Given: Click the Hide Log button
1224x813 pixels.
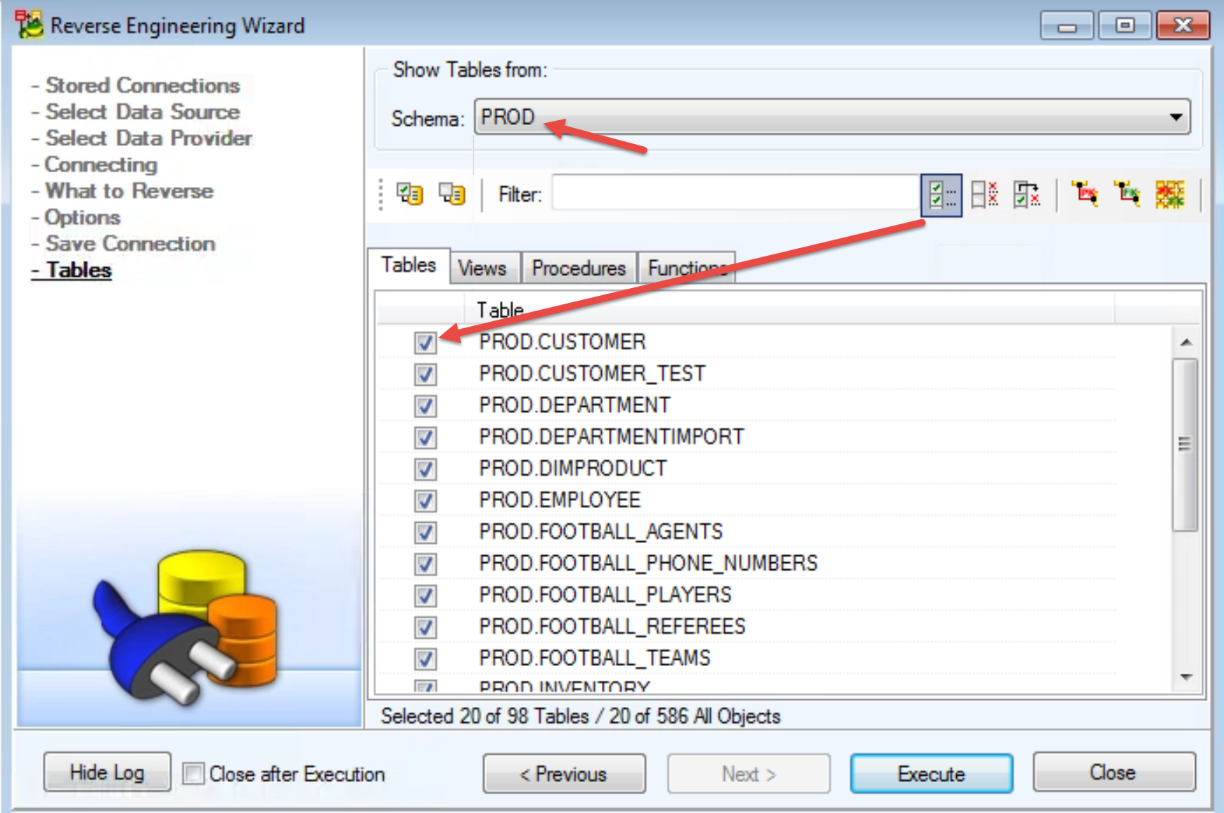Looking at the screenshot, I should [x=107, y=773].
